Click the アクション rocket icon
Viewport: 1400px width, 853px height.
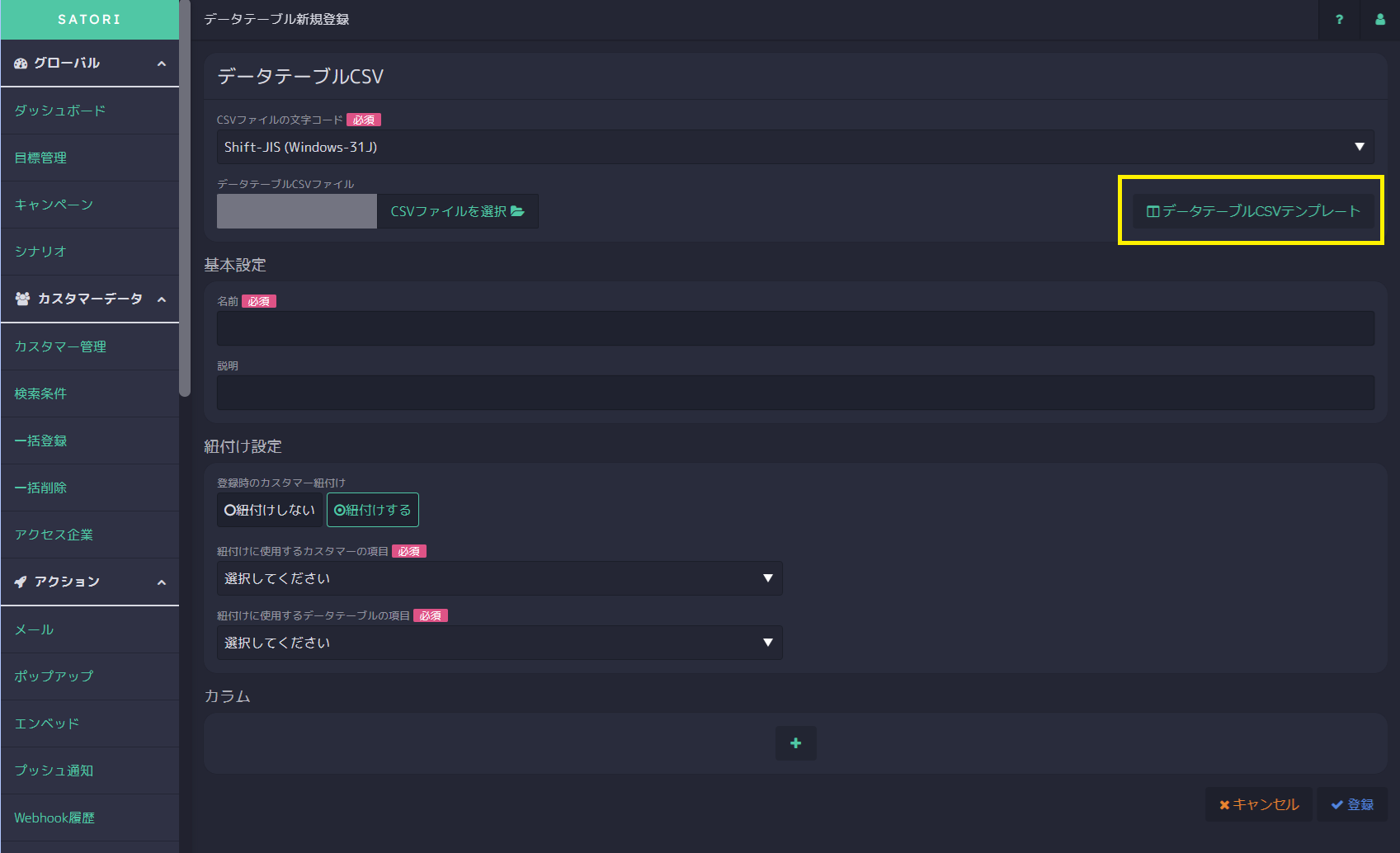(21, 582)
